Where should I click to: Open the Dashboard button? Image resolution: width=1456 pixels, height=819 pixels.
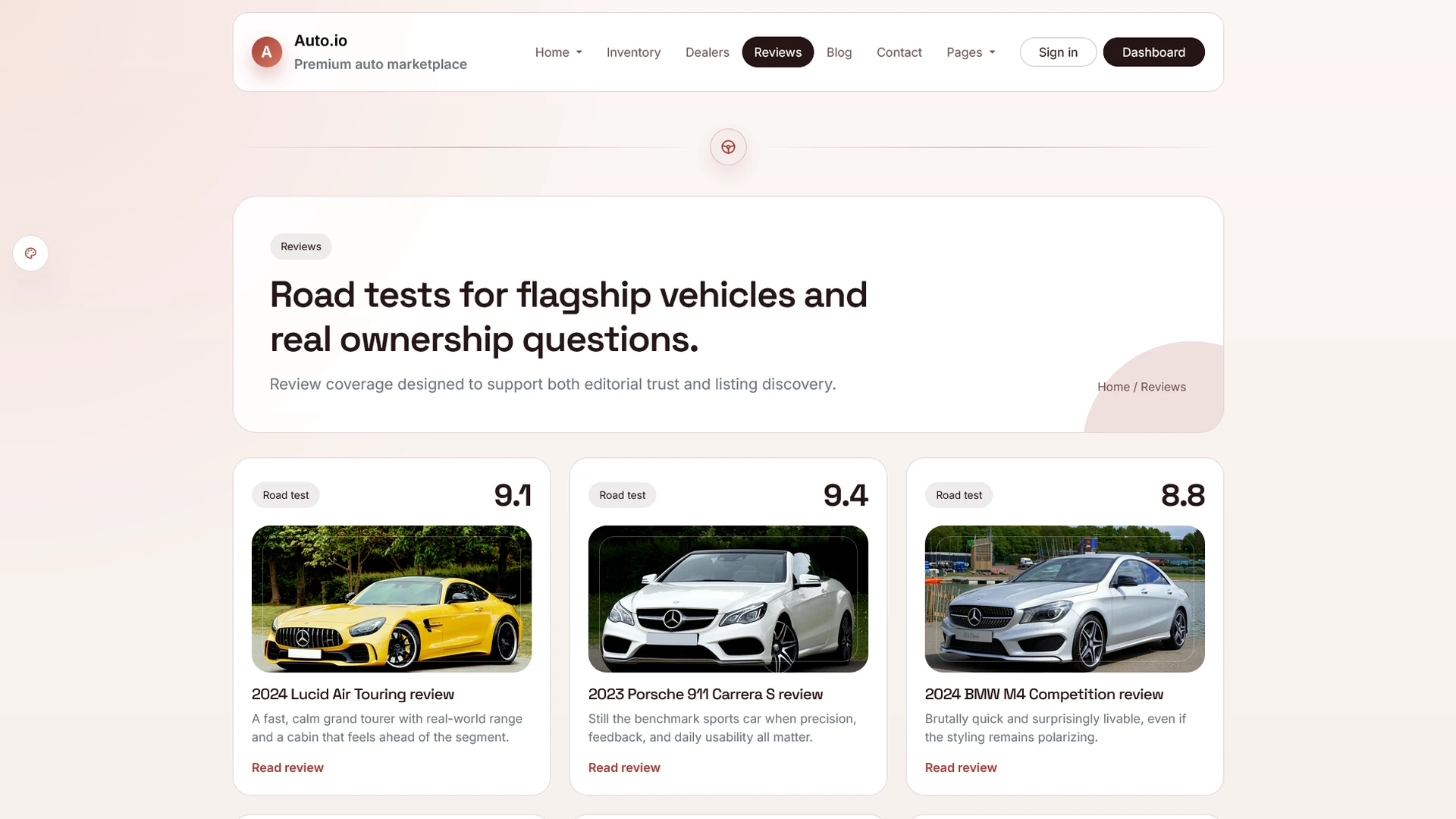pyautogui.click(x=1153, y=52)
